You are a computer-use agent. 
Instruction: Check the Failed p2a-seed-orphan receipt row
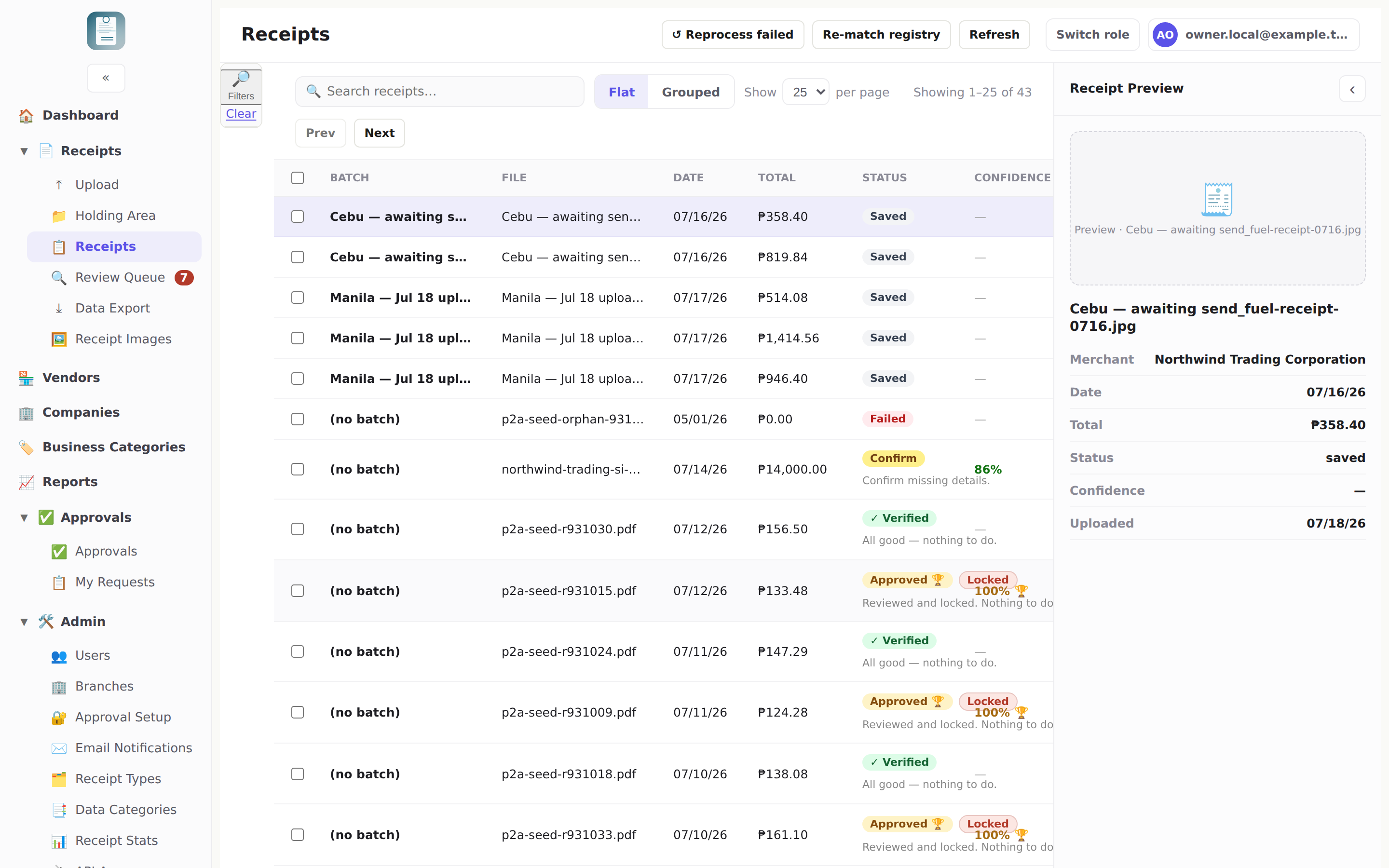tap(297, 420)
